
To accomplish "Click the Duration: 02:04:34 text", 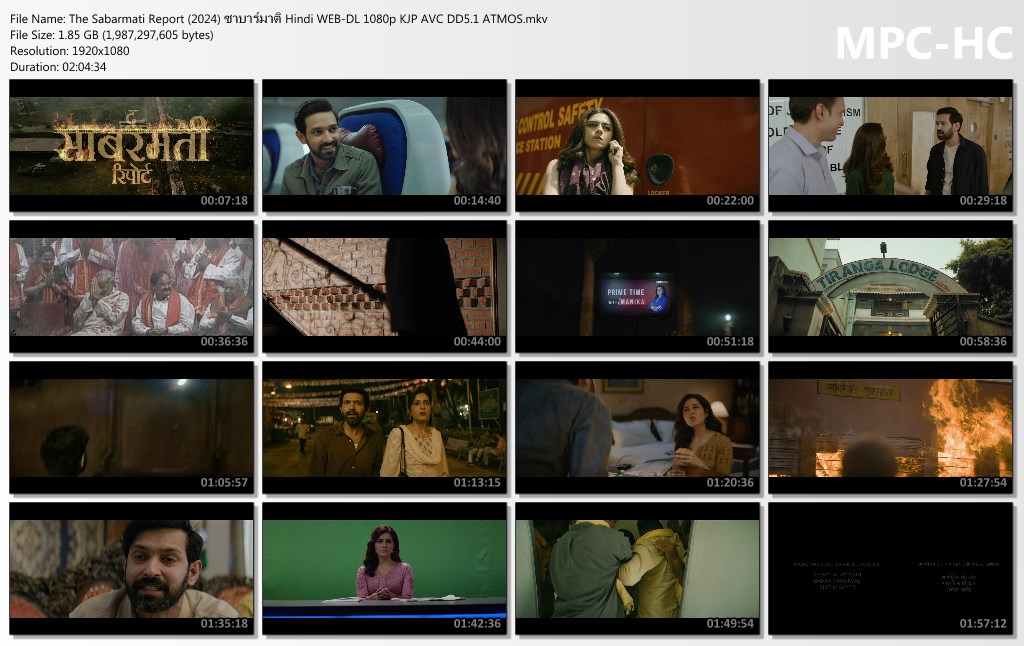I will click(57, 67).
